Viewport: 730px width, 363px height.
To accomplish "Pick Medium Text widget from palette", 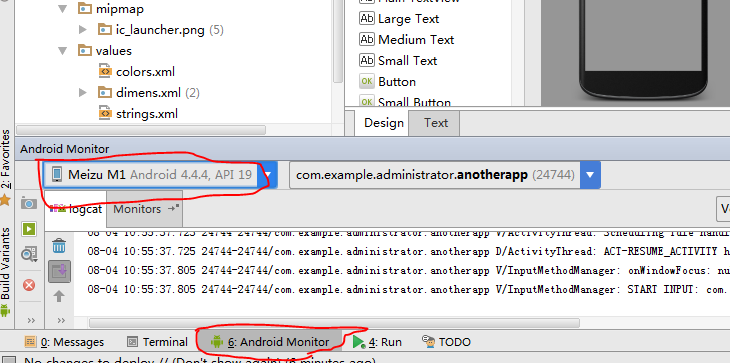I will click(406, 40).
